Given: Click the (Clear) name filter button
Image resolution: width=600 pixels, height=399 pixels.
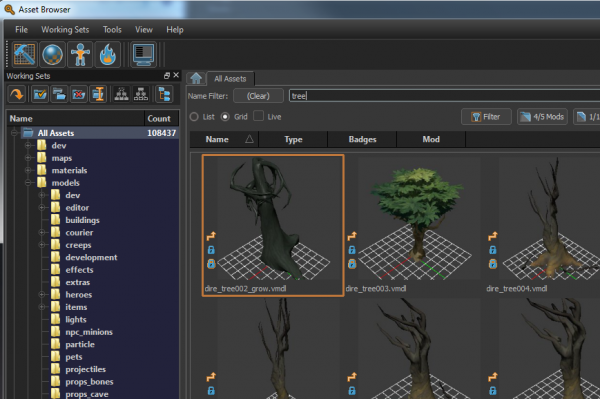Looking at the screenshot, I should (x=258, y=96).
